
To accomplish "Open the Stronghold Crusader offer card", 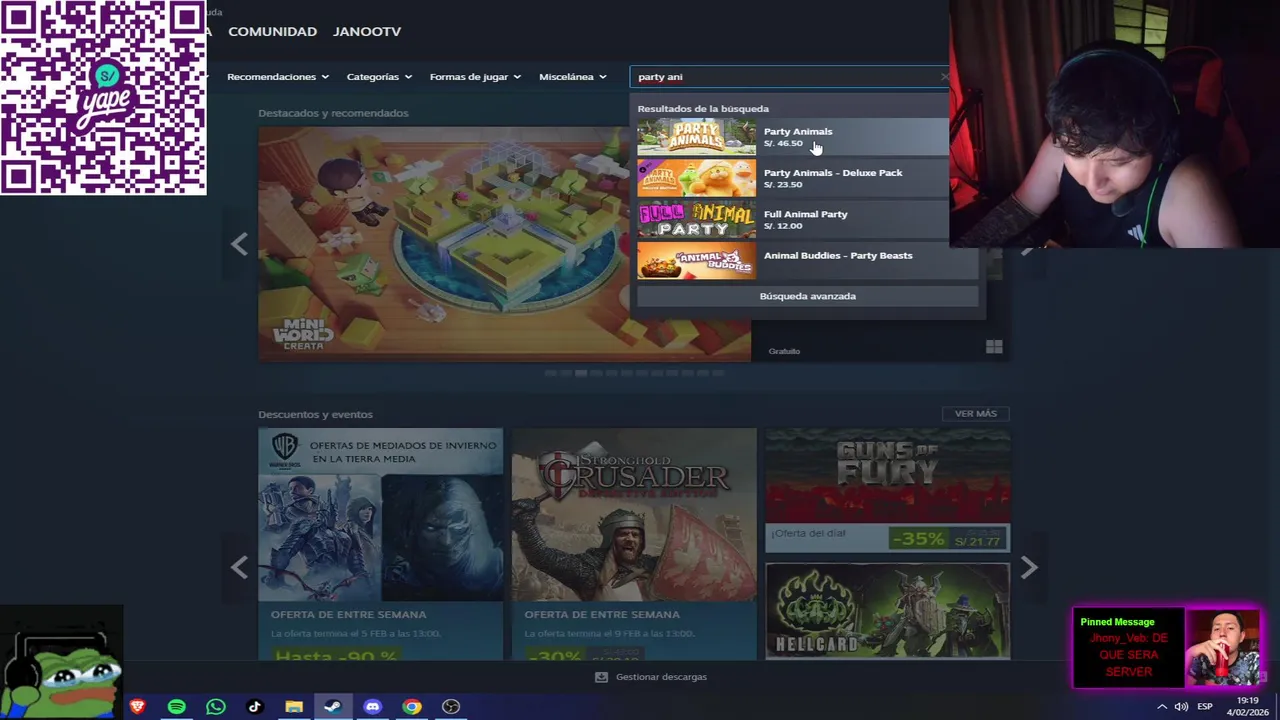I will [x=634, y=544].
